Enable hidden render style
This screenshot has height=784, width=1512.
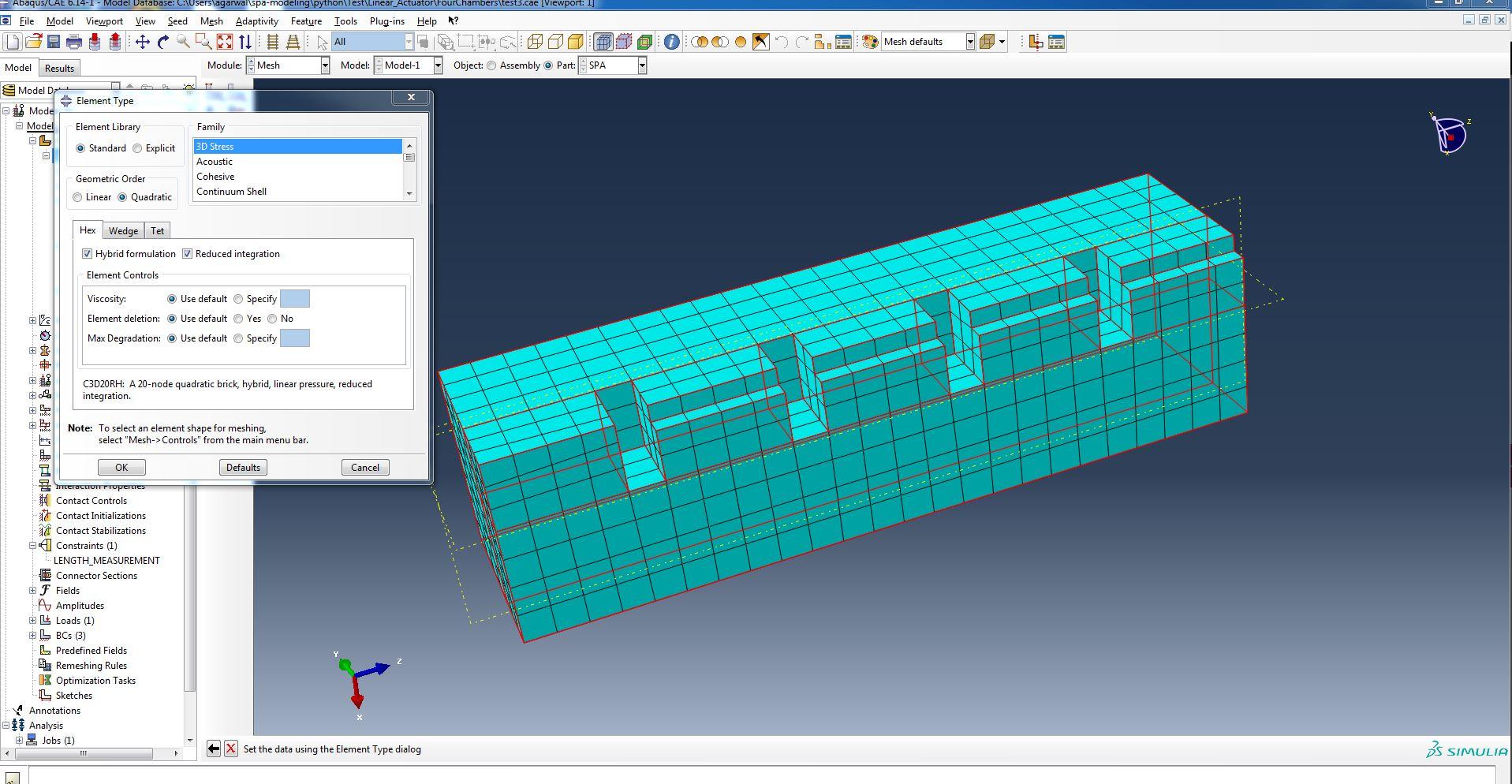pos(555,42)
